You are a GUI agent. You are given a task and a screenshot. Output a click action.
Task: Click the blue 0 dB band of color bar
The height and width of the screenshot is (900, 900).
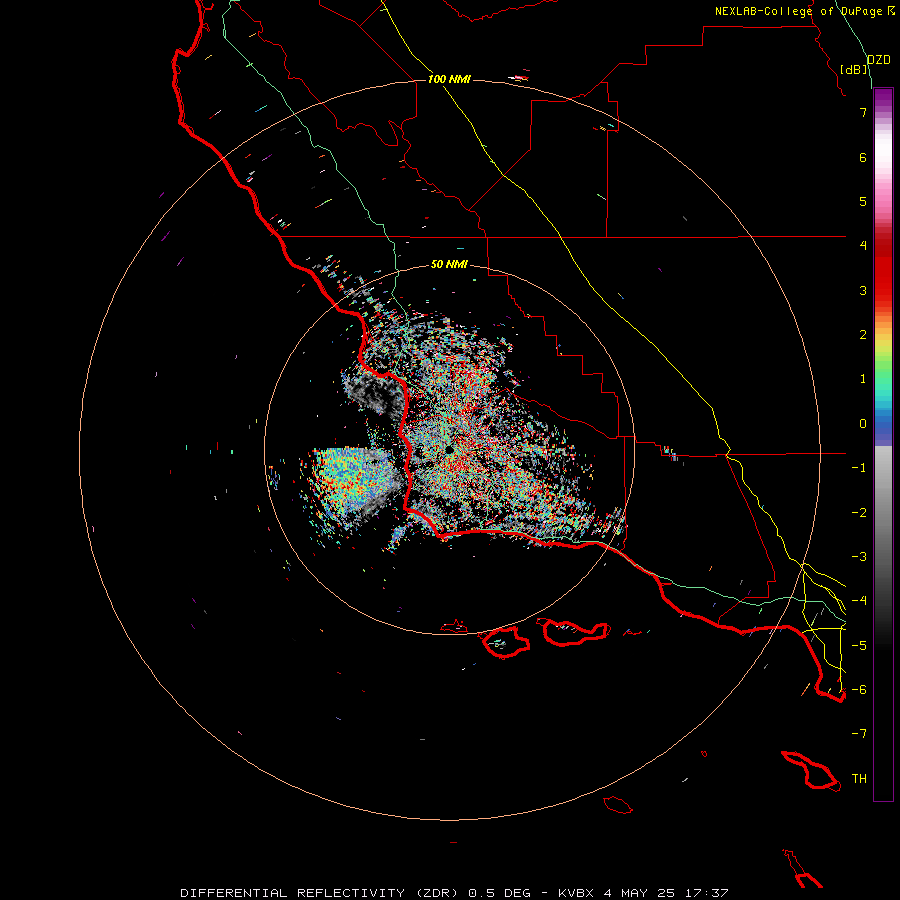[883, 425]
